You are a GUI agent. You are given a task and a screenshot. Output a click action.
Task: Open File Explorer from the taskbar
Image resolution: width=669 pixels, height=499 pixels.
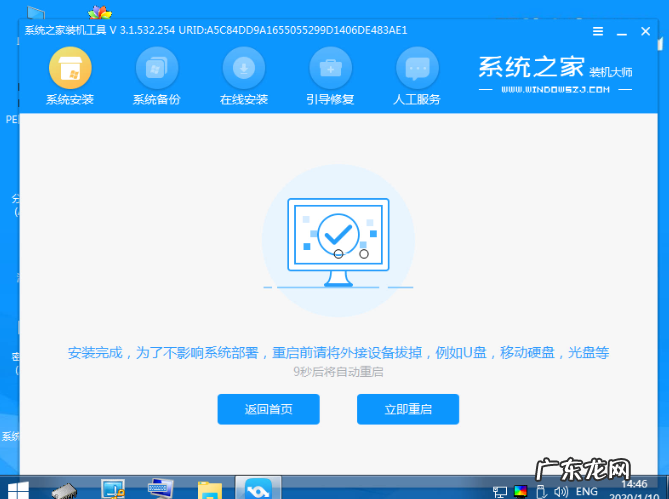[x=210, y=490]
